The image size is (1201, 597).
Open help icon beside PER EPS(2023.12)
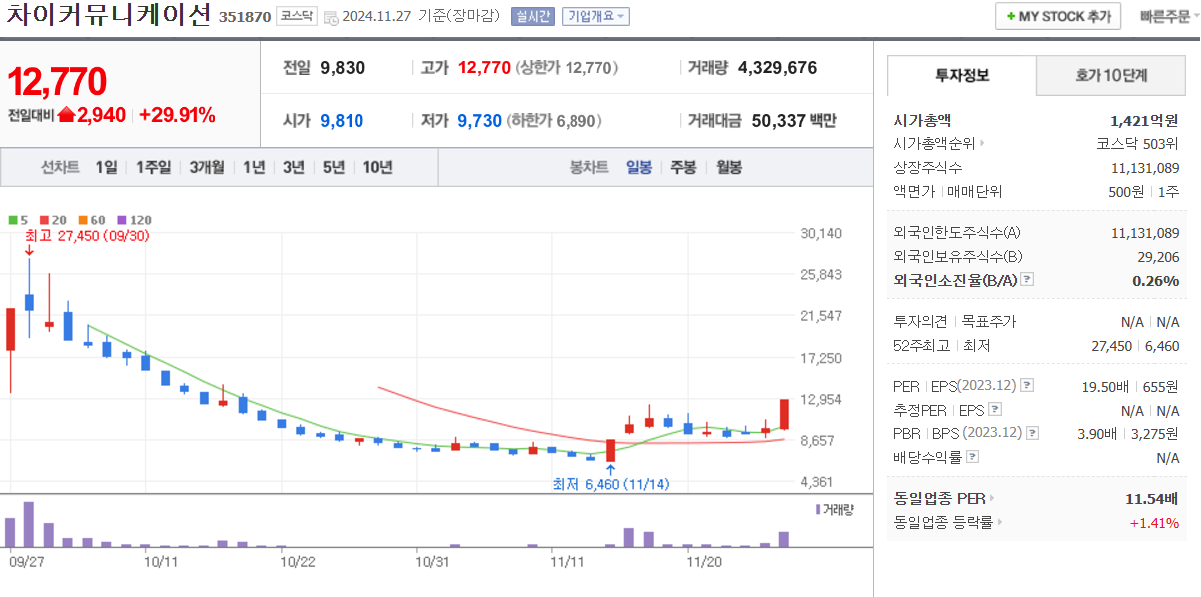tap(1027, 386)
